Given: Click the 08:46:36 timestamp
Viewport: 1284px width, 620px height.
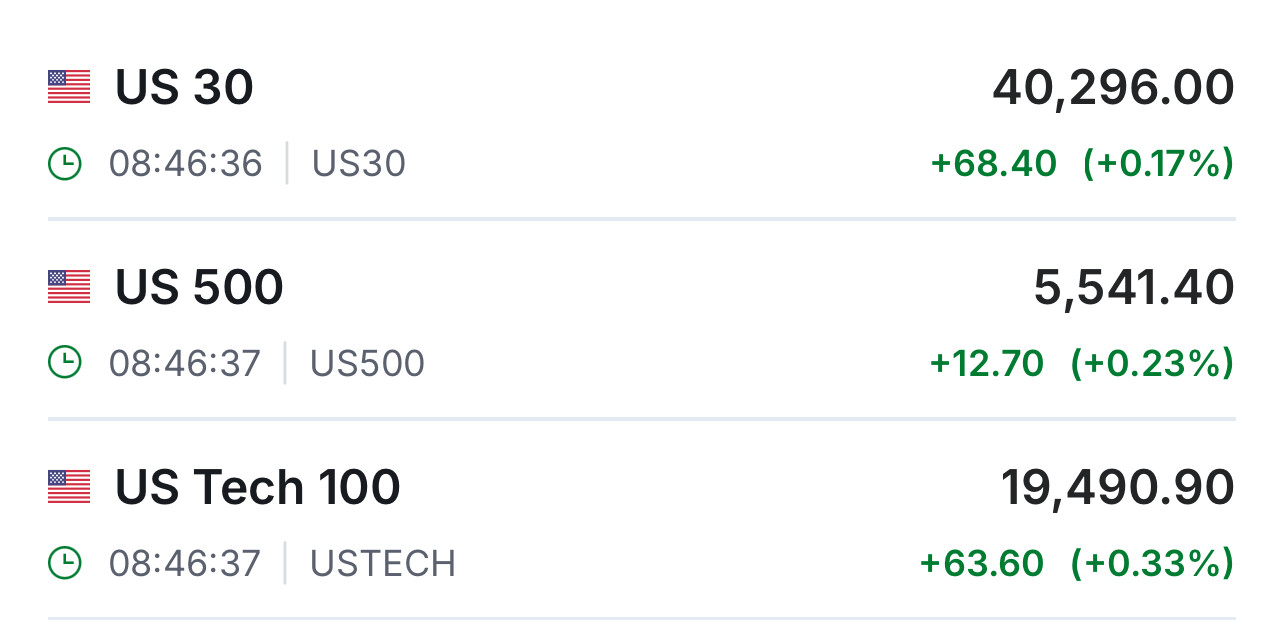Looking at the screenshot, I should [186, 163].
